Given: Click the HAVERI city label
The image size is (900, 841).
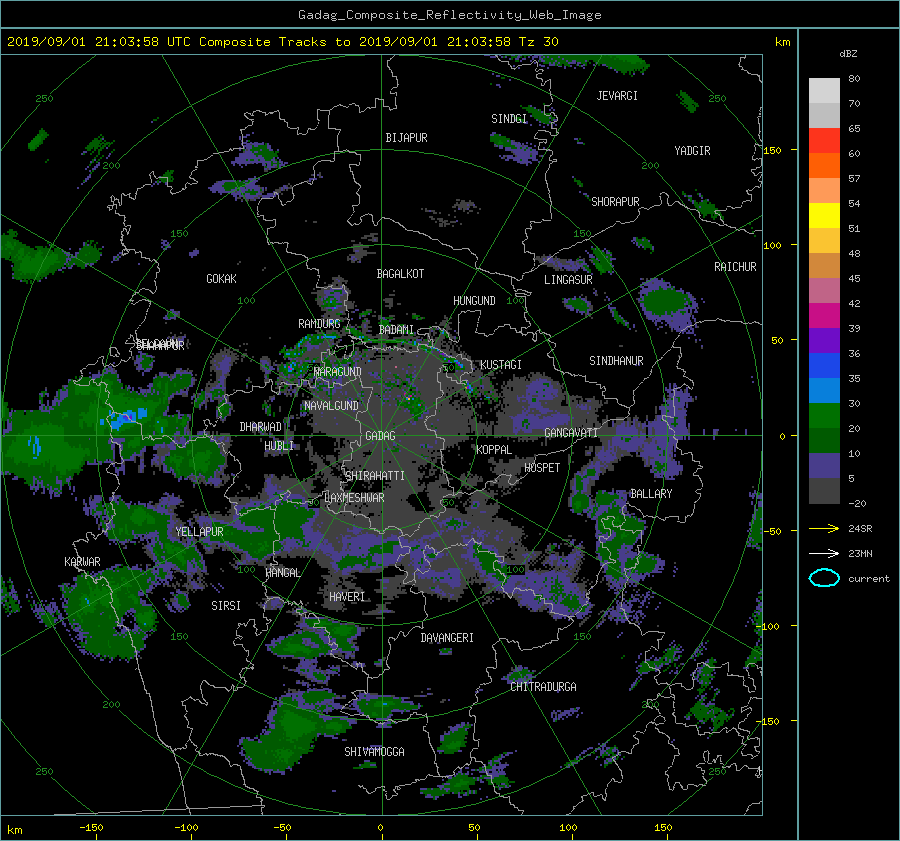Looking at the screenshot, I should (x=347, y=597).
